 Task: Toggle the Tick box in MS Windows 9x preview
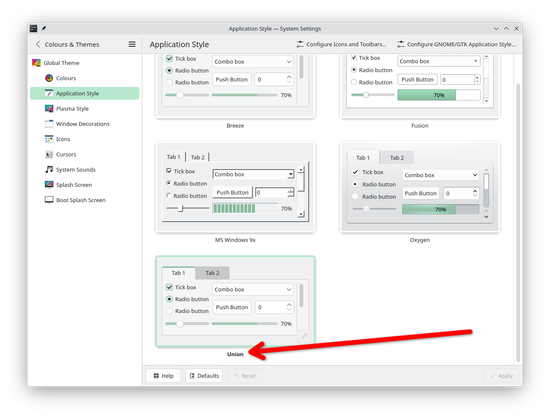169,171
